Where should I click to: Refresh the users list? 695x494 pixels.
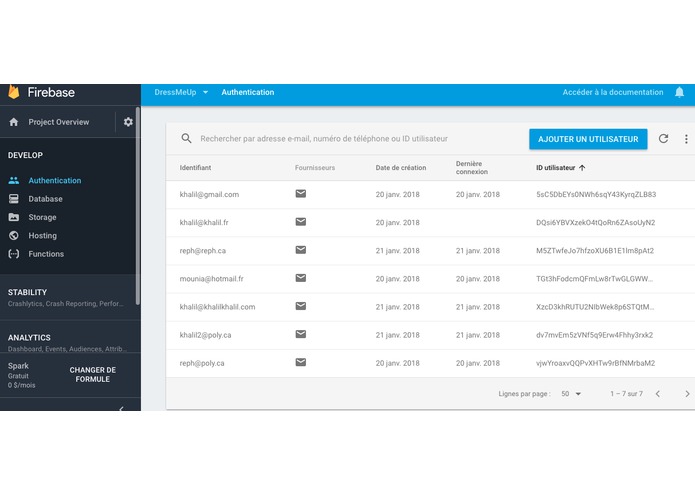pyautogui.click(x=663, y=139)
